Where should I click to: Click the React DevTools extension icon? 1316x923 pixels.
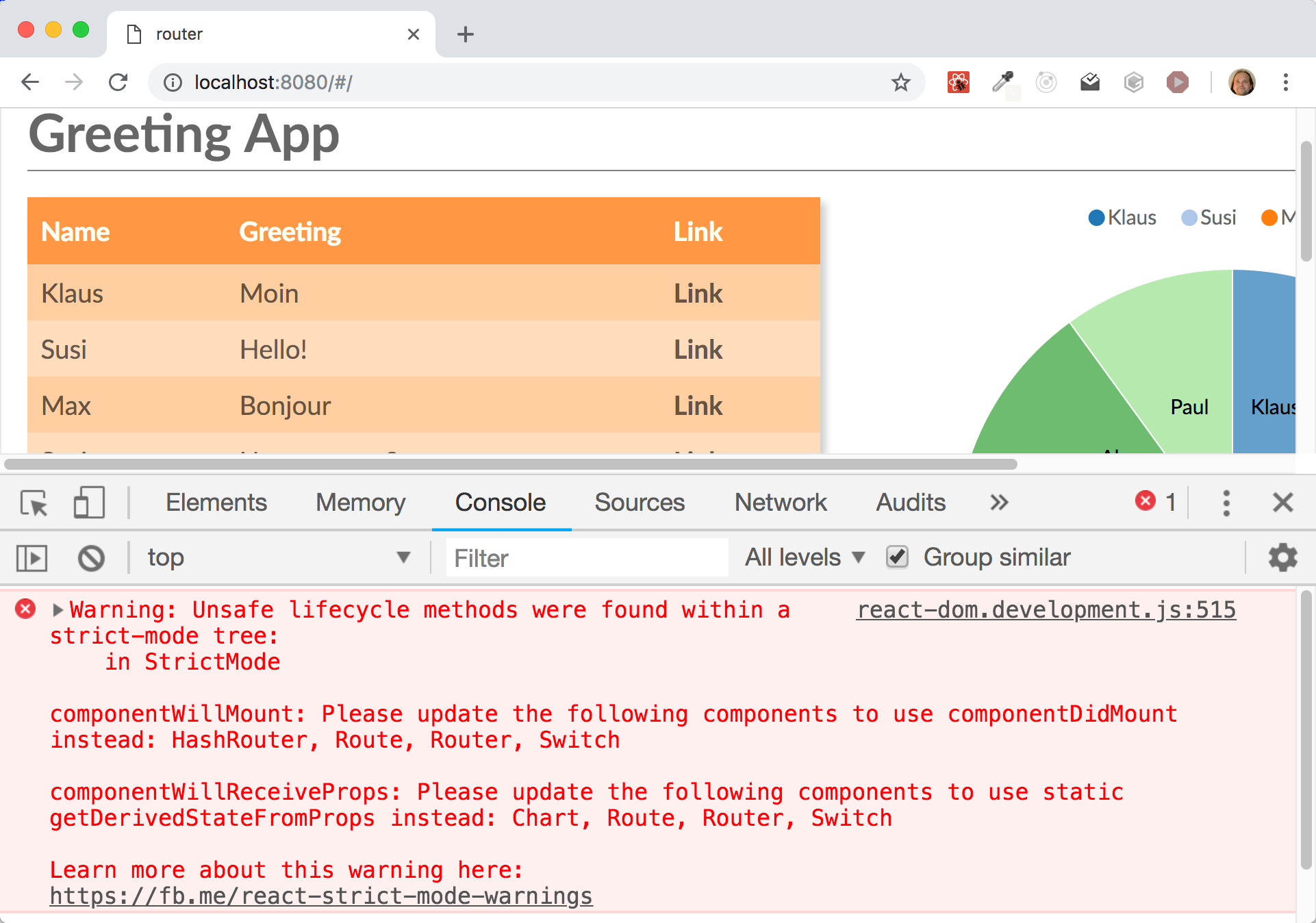click(958, 82)
